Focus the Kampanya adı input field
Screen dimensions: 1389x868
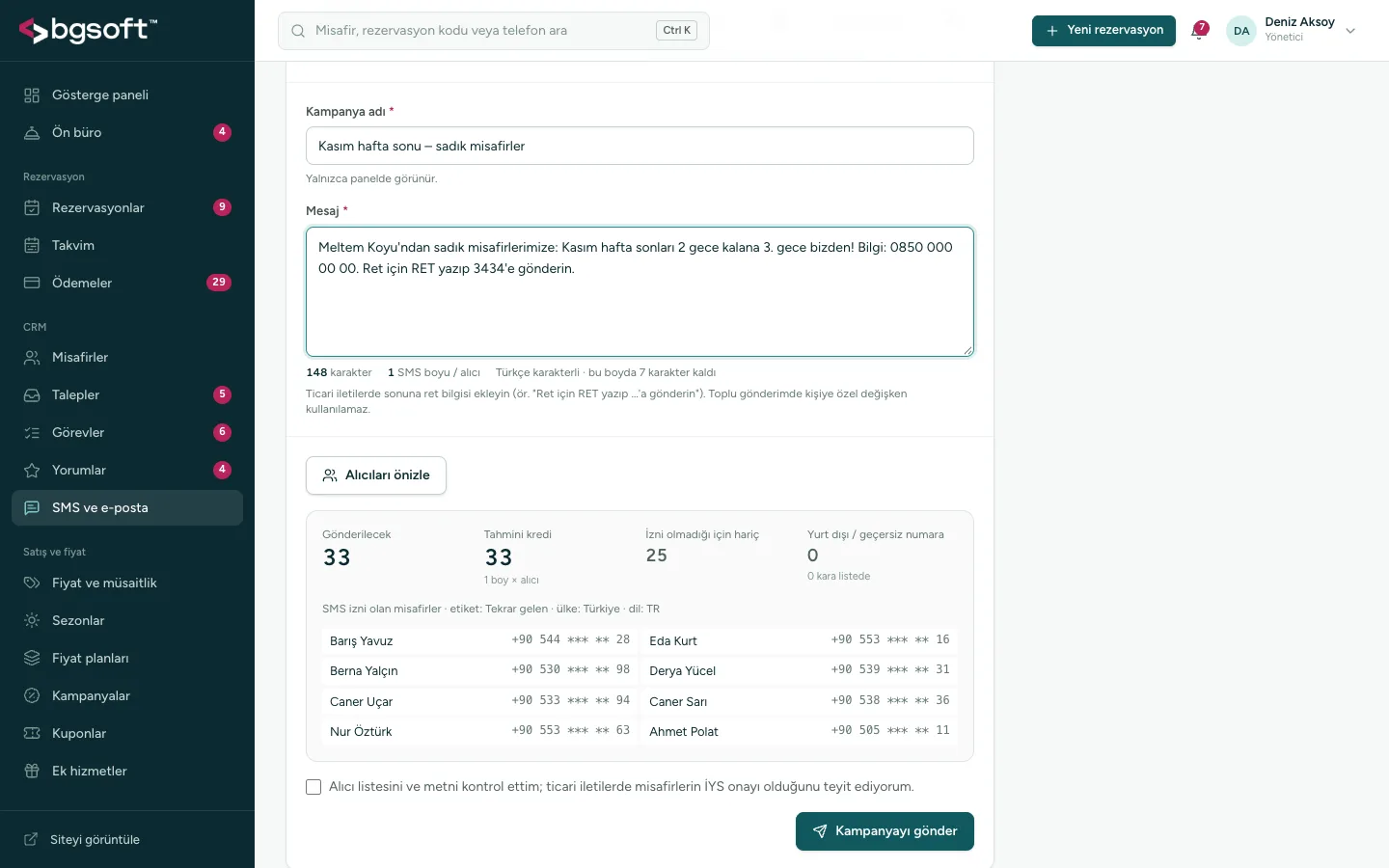640,146
